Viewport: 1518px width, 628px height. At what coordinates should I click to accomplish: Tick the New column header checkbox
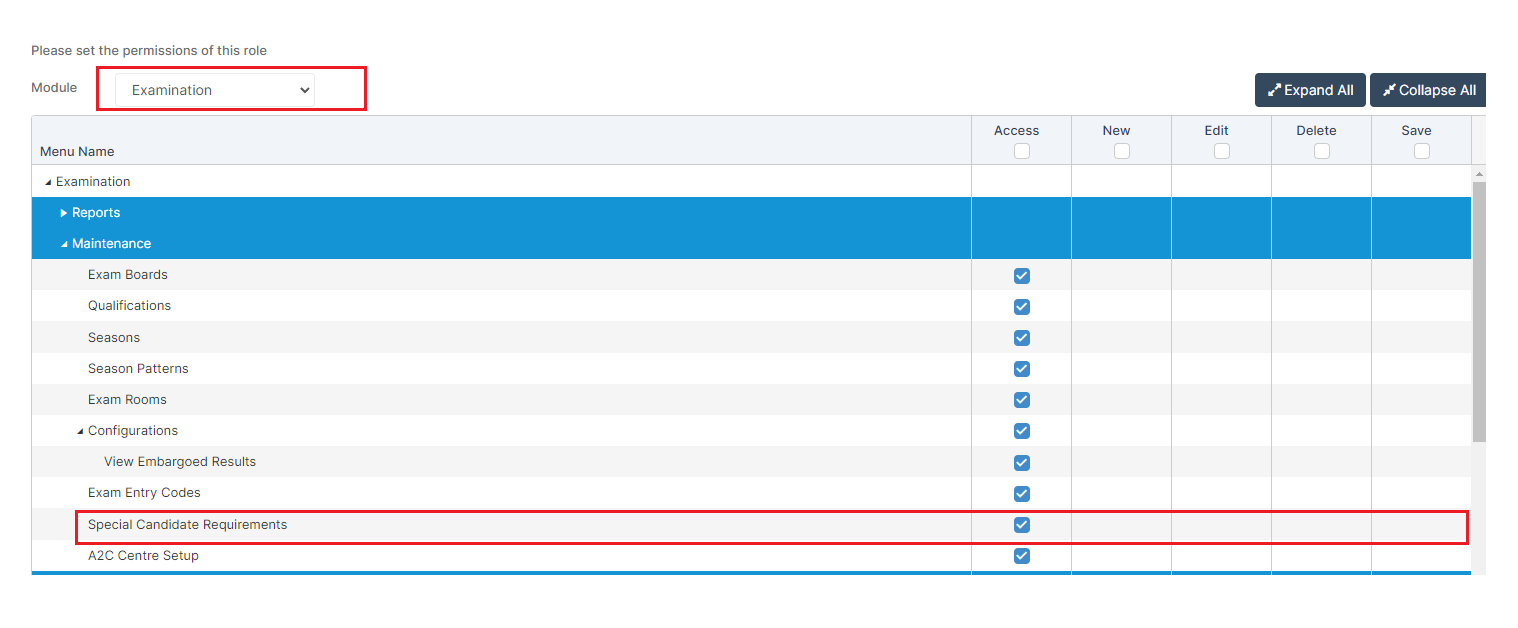(1122, 151)
